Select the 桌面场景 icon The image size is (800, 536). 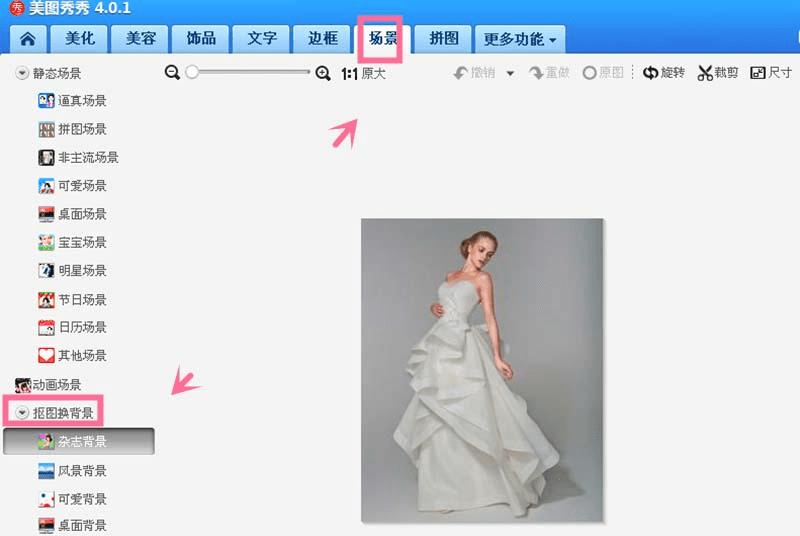pos(46,214)
